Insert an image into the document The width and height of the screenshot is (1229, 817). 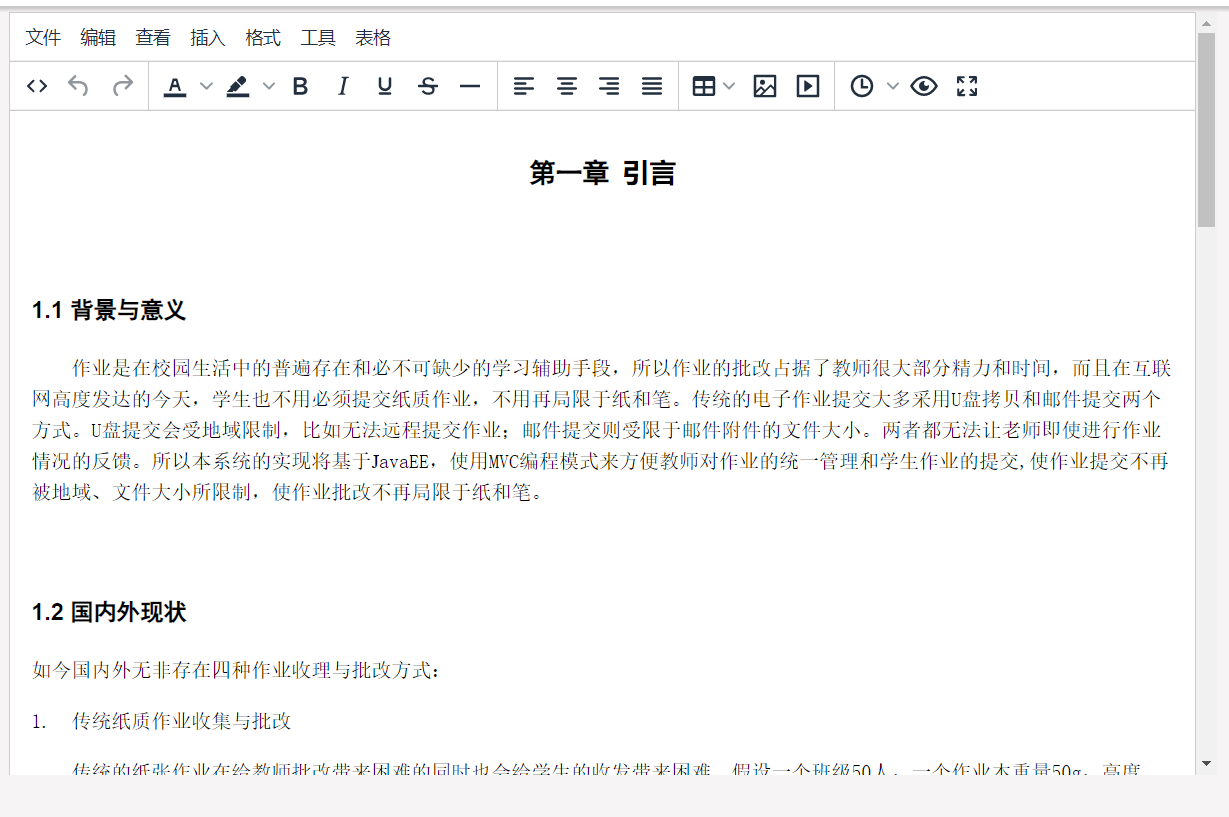point(764,86)
